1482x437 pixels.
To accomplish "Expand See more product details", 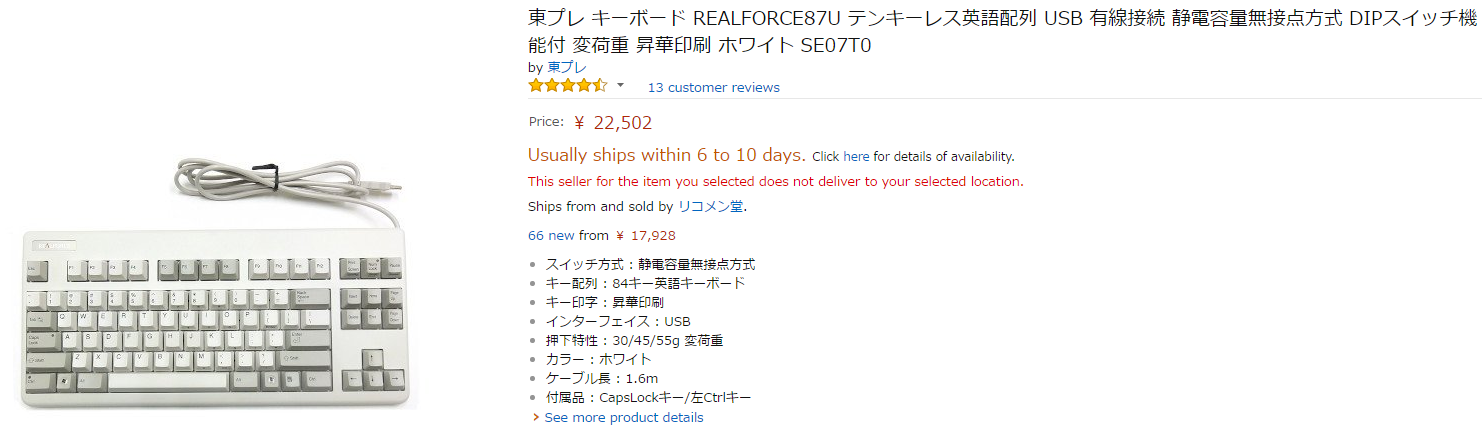I will click(623, 417).
